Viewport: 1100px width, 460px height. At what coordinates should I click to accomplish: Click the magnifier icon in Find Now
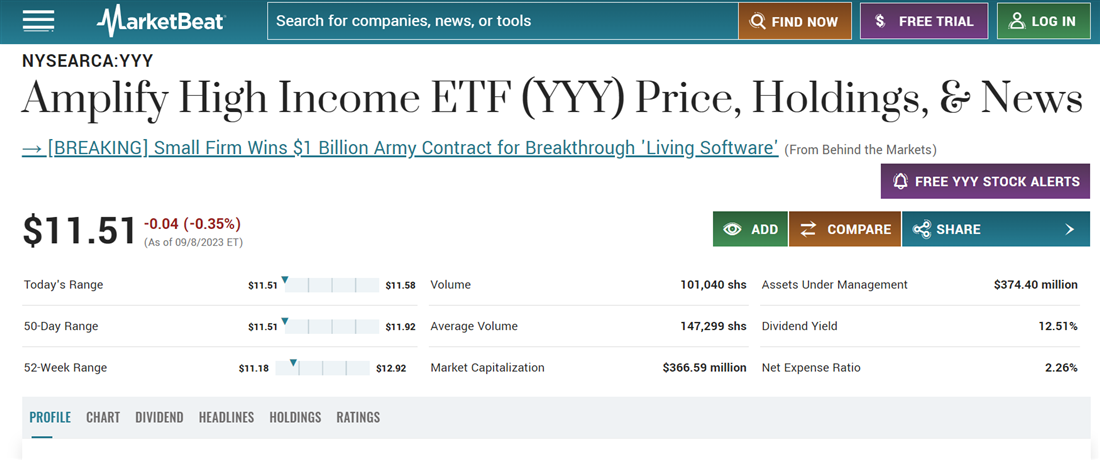pyautogui.click(x=758, y=21)
